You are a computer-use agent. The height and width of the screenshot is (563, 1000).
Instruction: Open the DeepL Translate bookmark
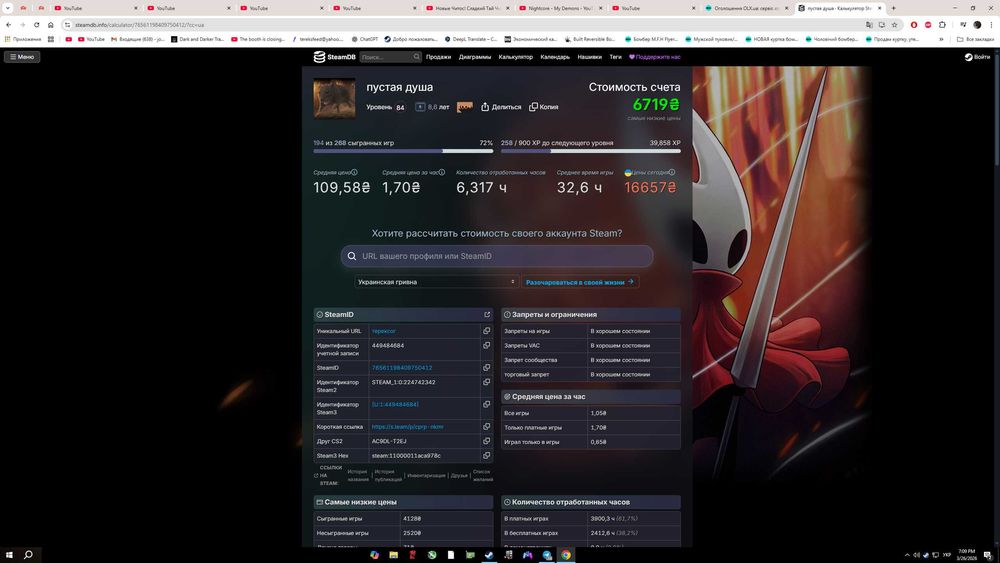tap(471, 39)
